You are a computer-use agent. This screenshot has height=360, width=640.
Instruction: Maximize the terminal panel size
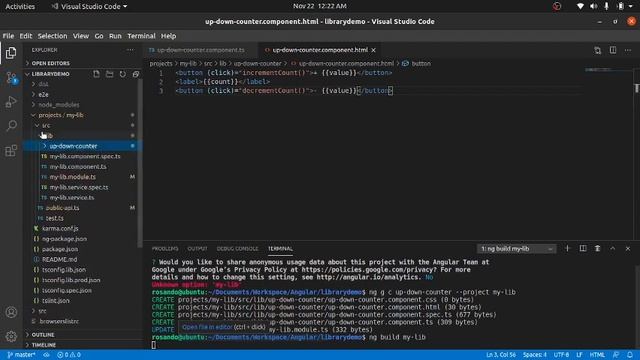(613, 249)
